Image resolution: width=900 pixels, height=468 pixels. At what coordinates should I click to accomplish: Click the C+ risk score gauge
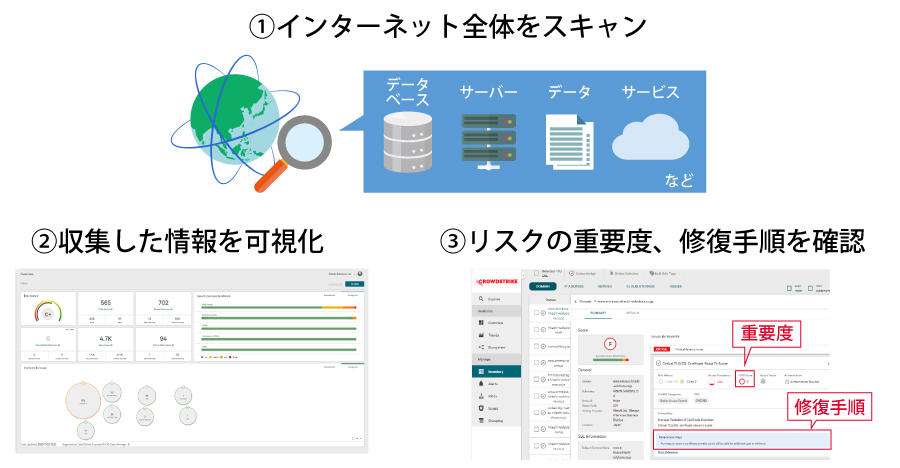[x=46, y=311]
